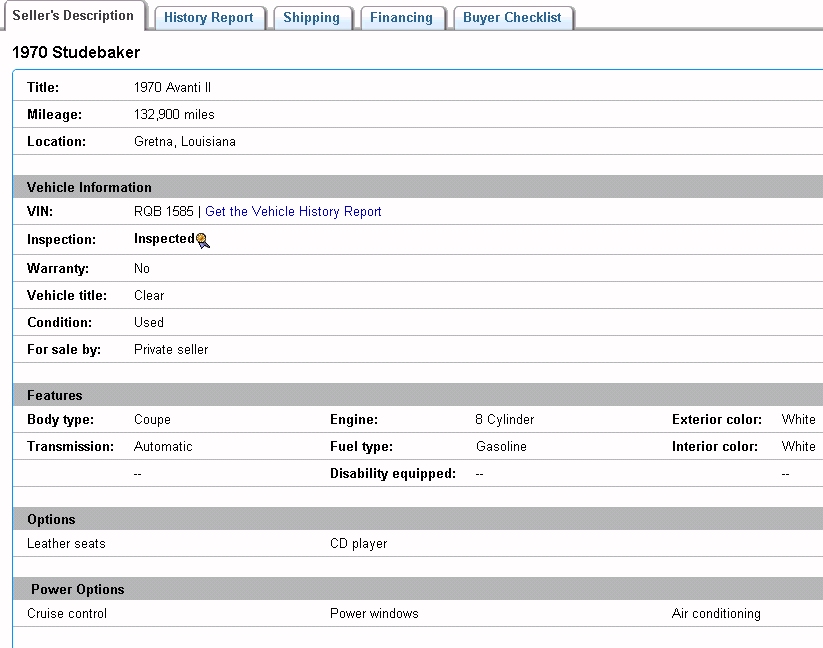
Task: Click the bold Inspected status text
Action: [164, 239]
